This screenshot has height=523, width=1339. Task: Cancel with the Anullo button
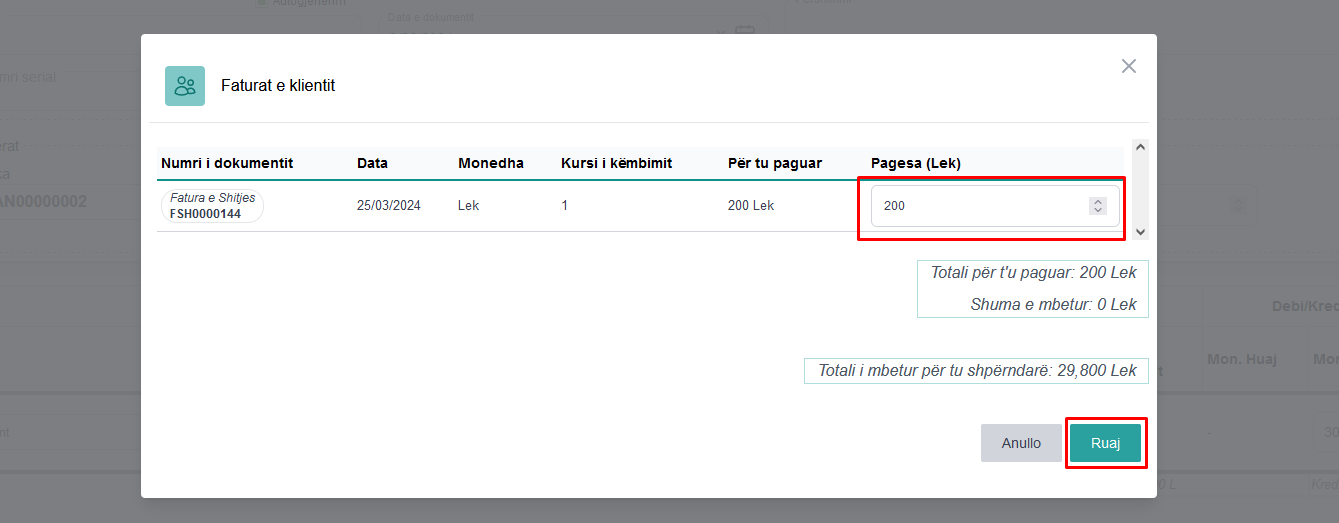1021,443
